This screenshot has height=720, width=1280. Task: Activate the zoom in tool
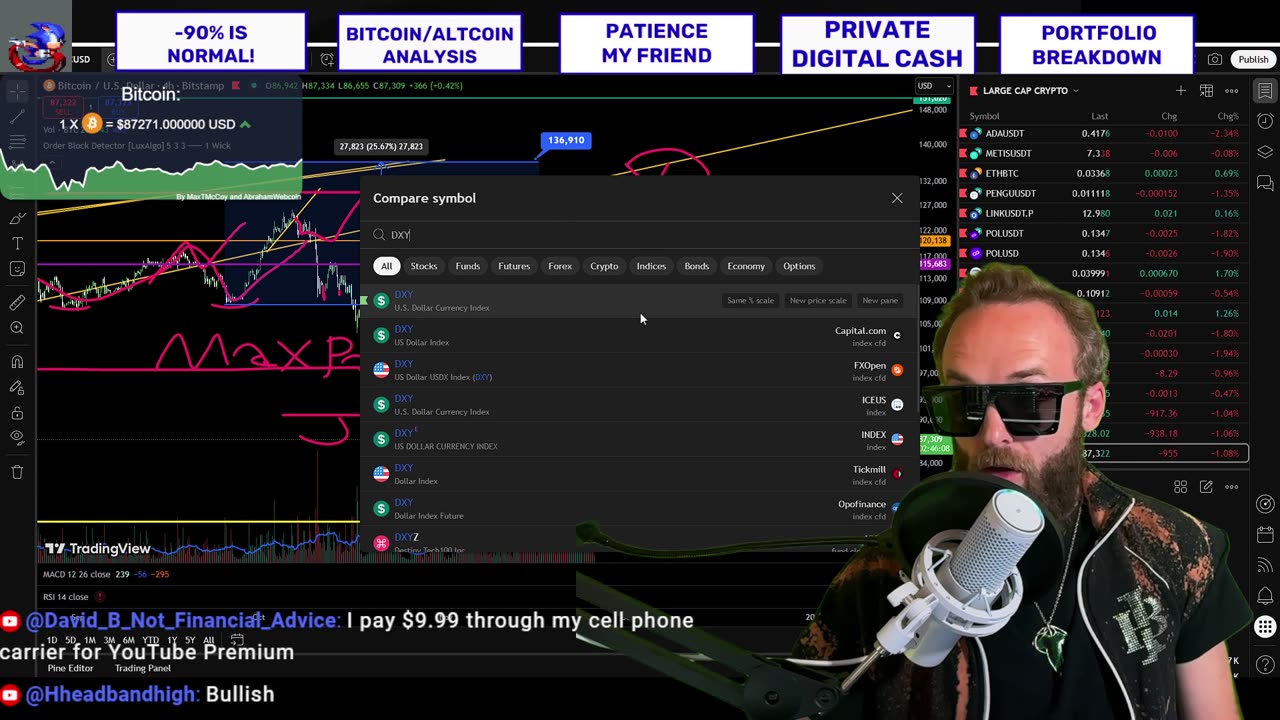coord(17,328)
